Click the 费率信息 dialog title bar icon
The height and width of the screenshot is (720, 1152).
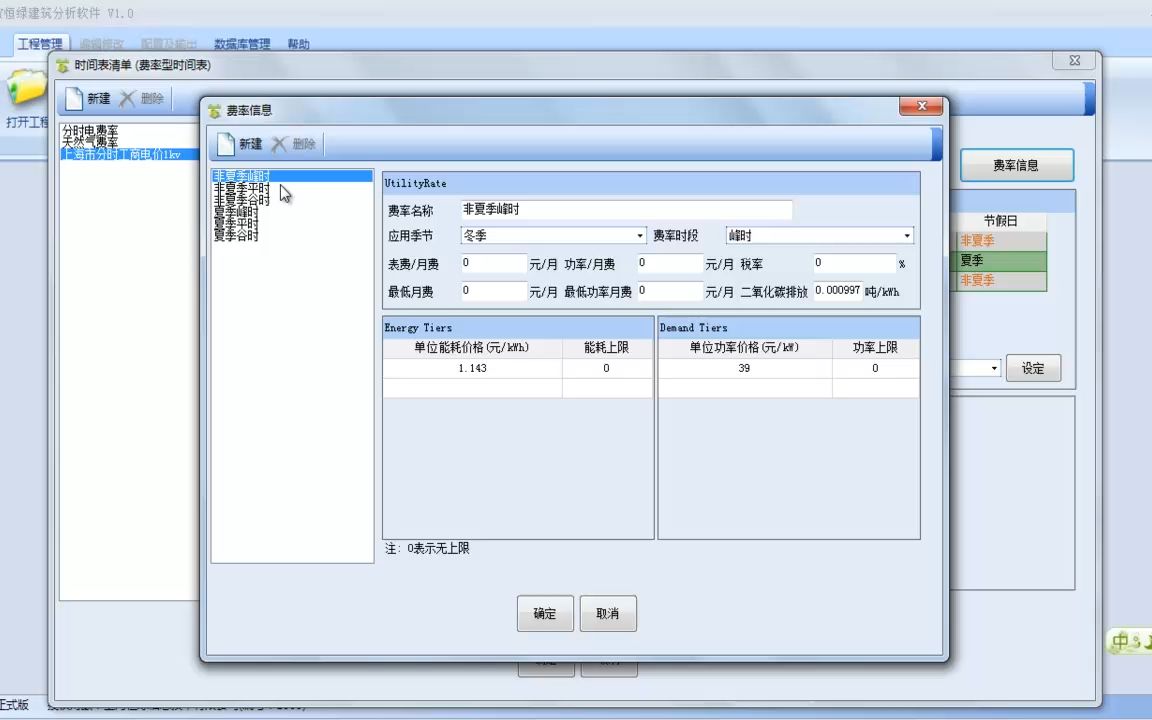point(213,110)
